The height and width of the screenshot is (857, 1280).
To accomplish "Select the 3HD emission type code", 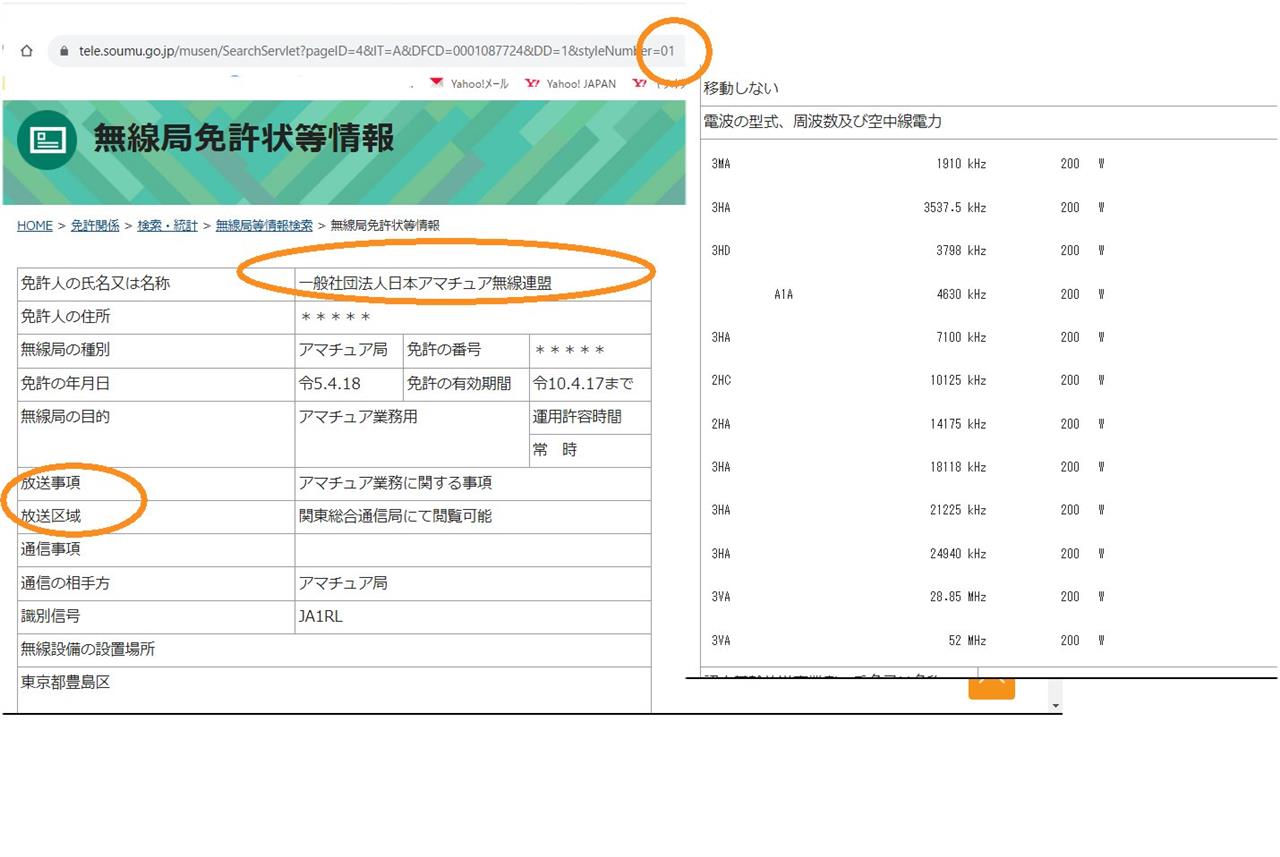I will click(x=721, y=251).
